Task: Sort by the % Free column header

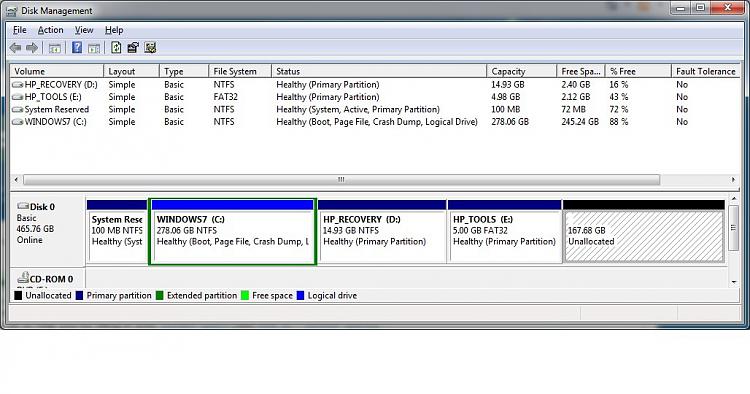Action: pyautogui.click(x=638, y=71)
